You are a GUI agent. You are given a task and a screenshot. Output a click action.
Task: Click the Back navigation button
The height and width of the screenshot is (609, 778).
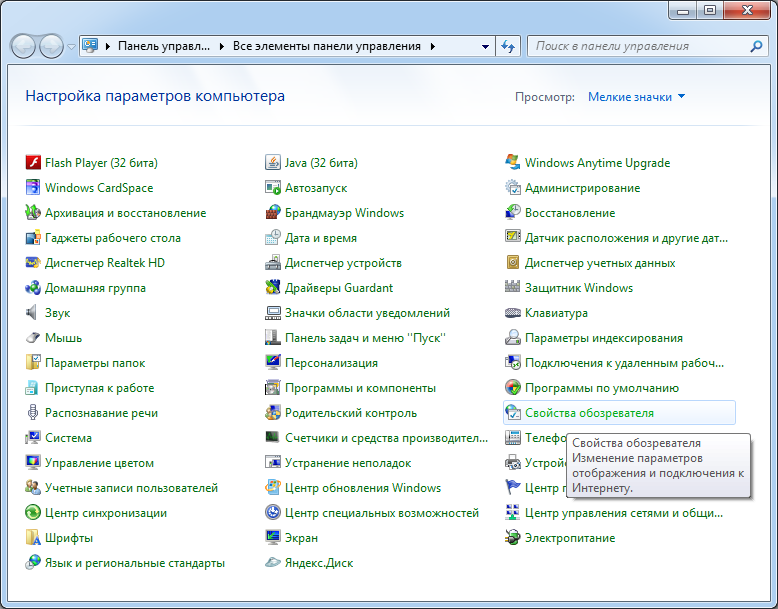[23, 47]
